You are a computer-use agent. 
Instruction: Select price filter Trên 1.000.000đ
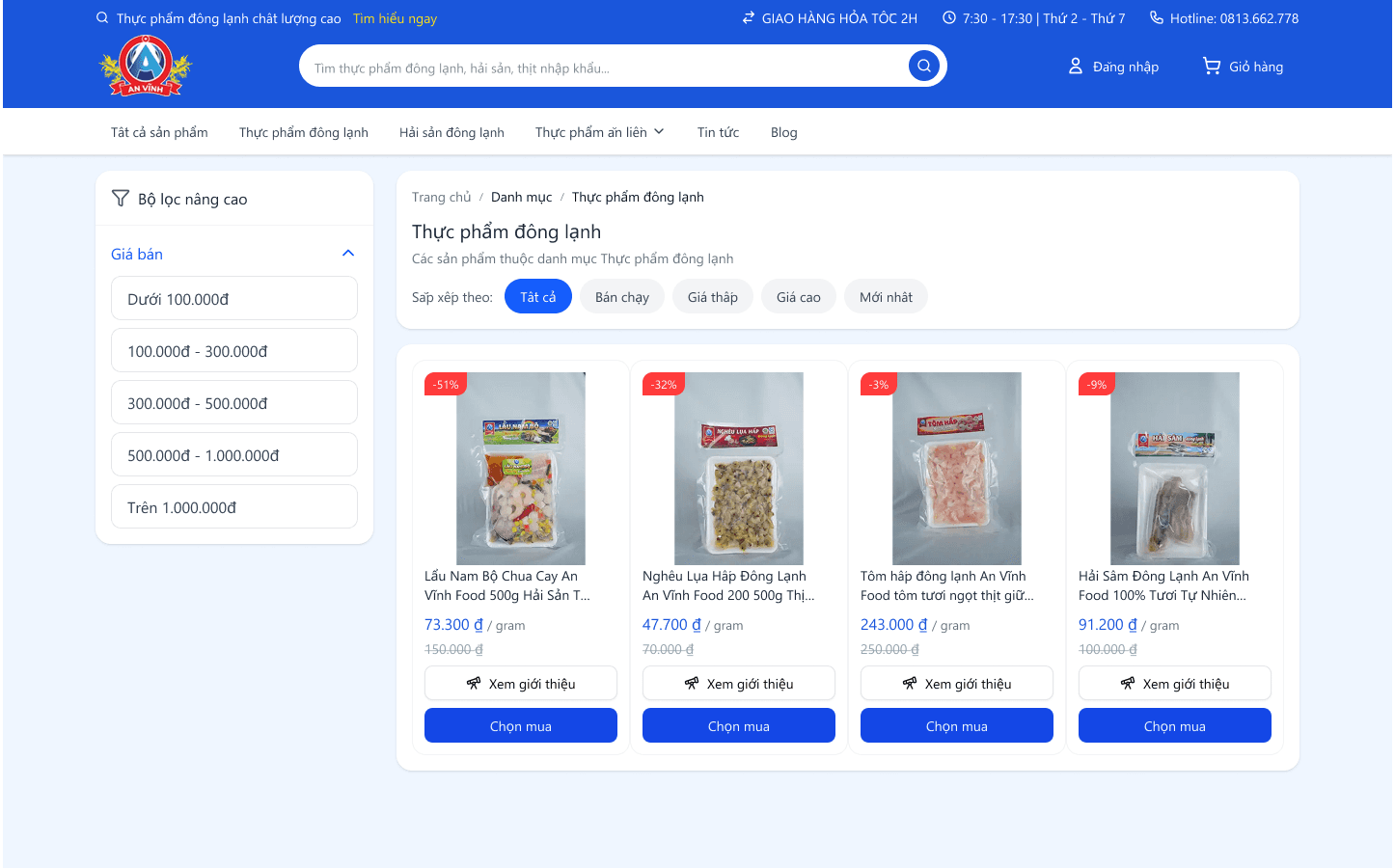tap(234, 506)
